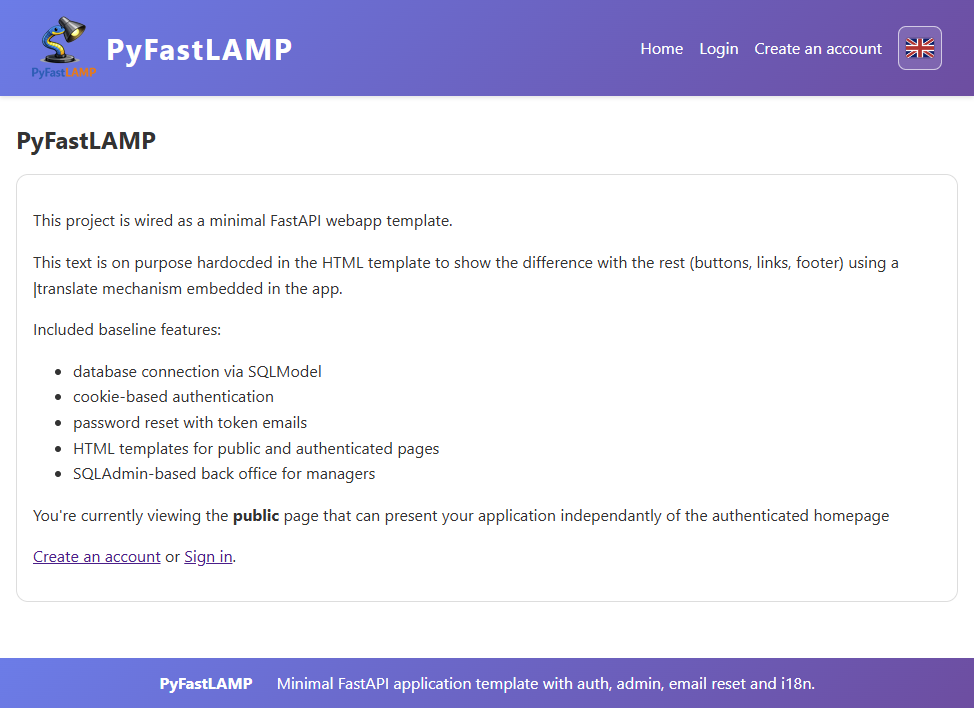Click the Included baseline features text
Viewport: 974px width, 708px height.
tap(127, 330)
